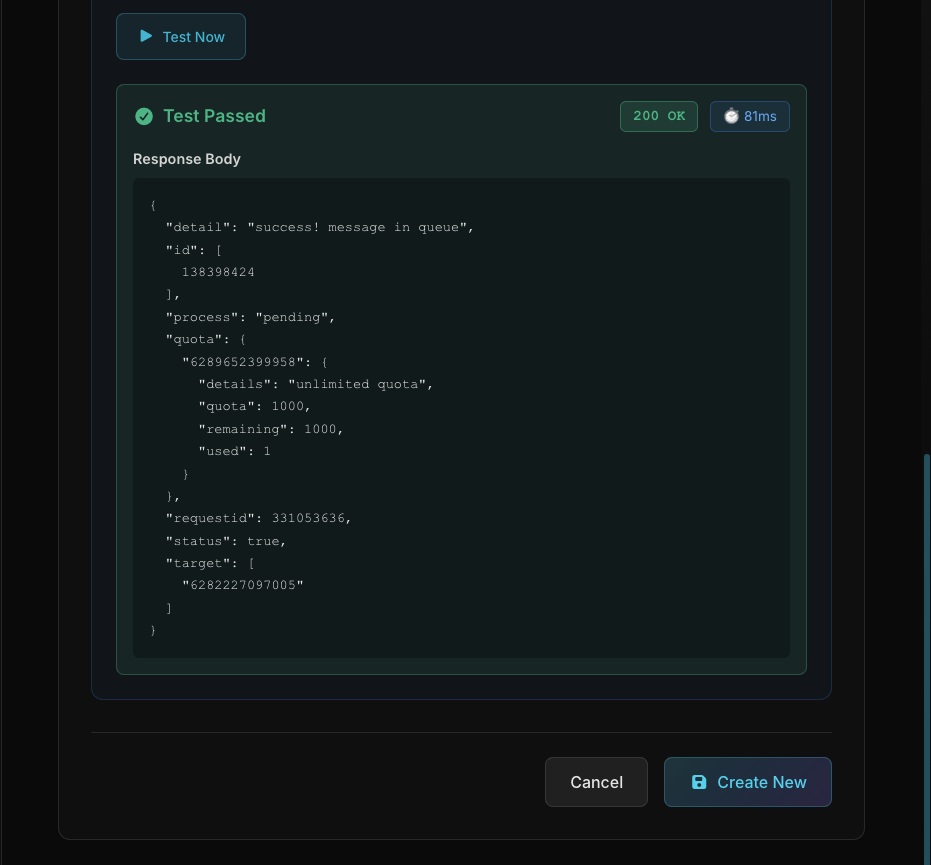Click the play icon in Test Now
The height and width of the screenshot is (865, 931).
click(x=147, y=36)
